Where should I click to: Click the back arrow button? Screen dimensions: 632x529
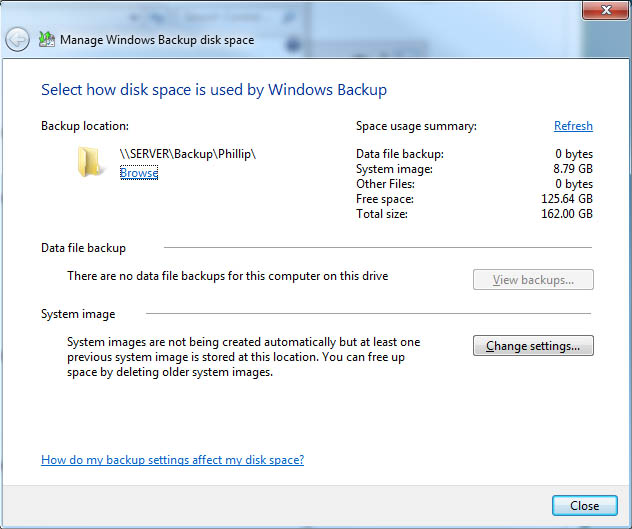[17, 40]
